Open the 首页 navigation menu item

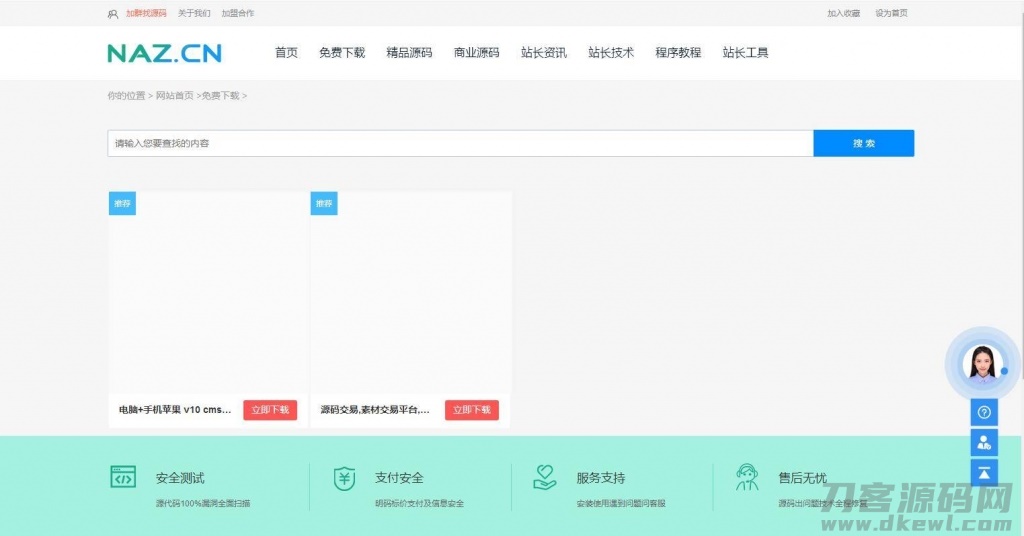[286, 53]
